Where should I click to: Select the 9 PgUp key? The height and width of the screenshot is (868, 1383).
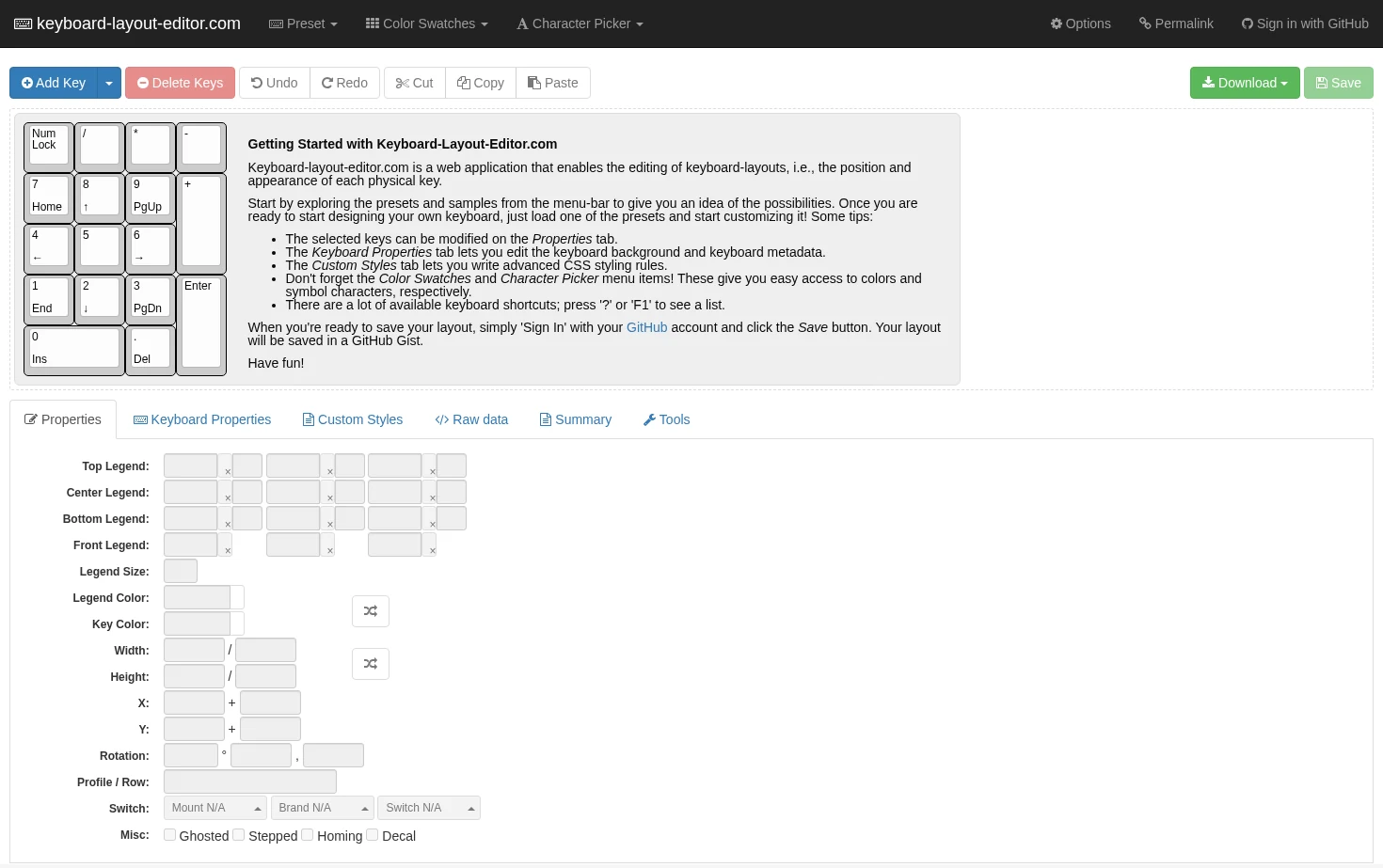tap(151, 198)
